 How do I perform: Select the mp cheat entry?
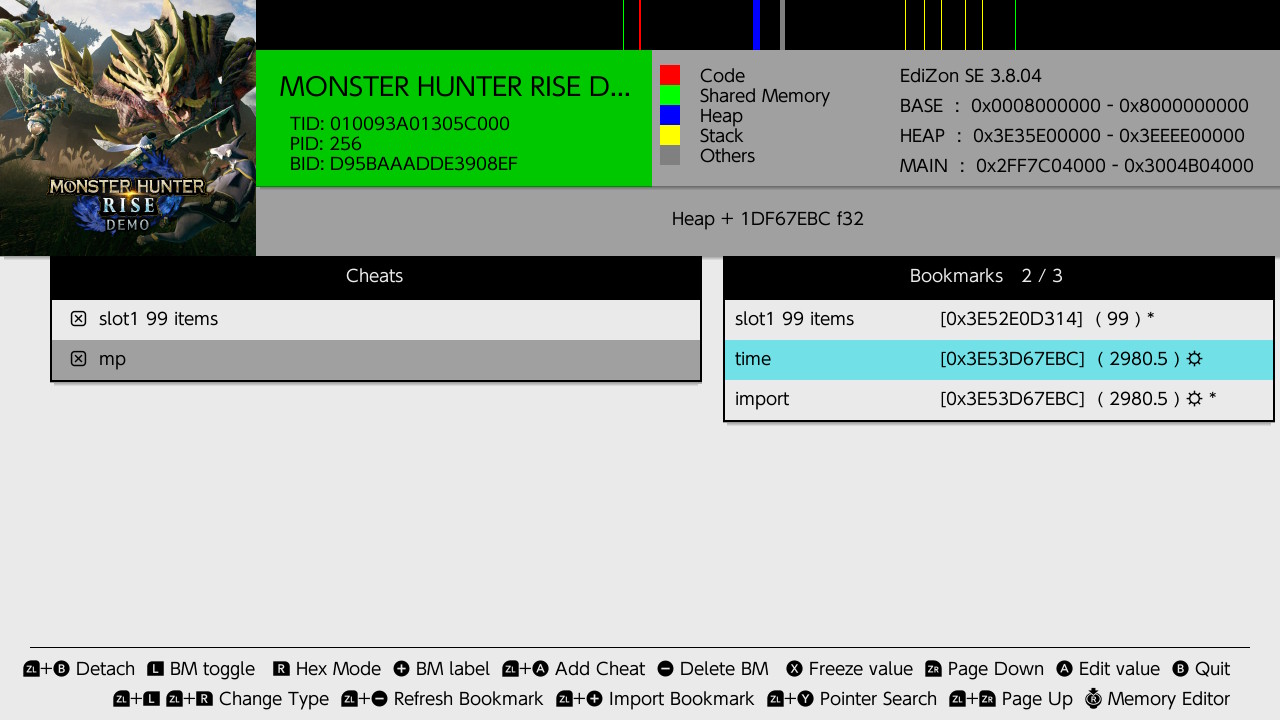375,359
